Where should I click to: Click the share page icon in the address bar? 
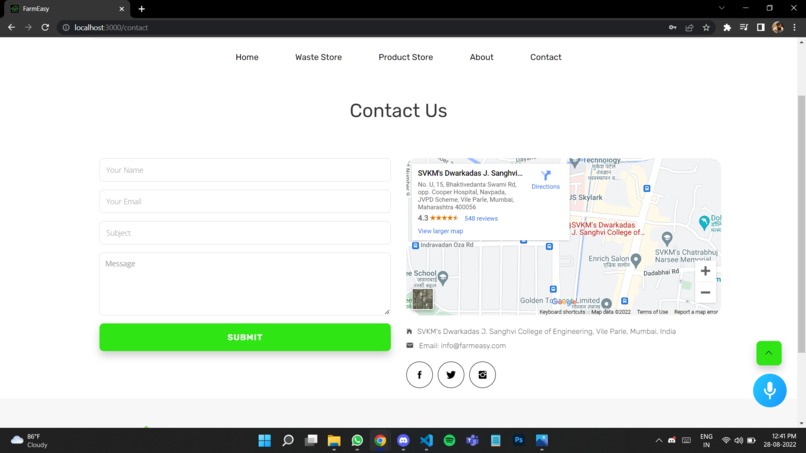click(x=689, y=27)
